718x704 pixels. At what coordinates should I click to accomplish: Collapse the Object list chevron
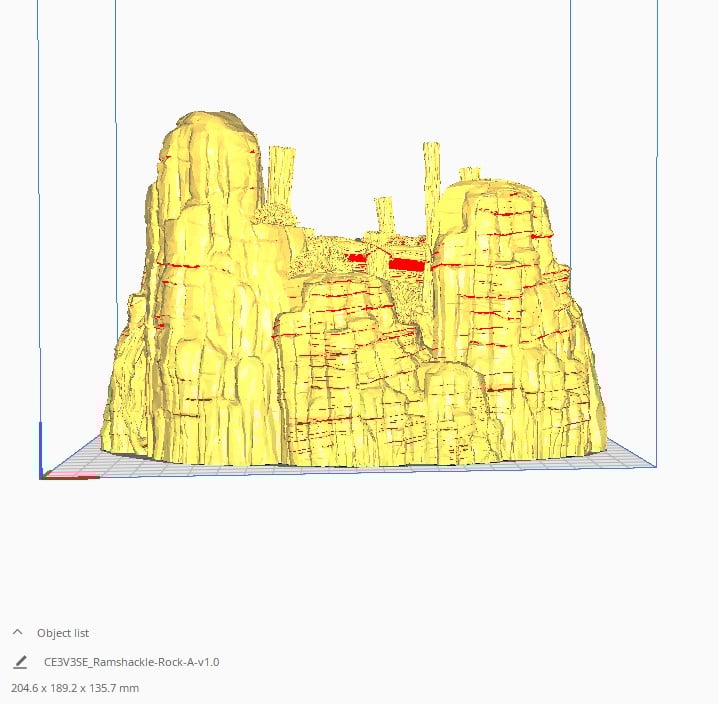pos(17,633)
